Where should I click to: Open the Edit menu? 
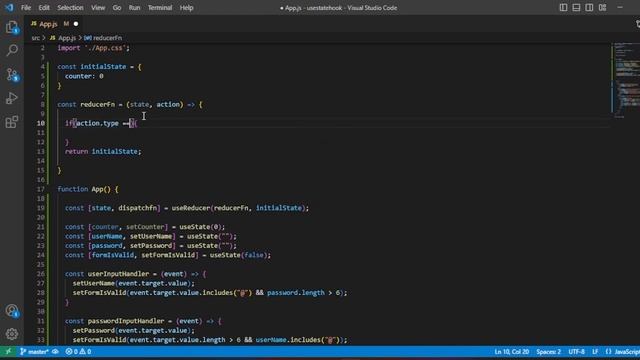pos(44,7)
